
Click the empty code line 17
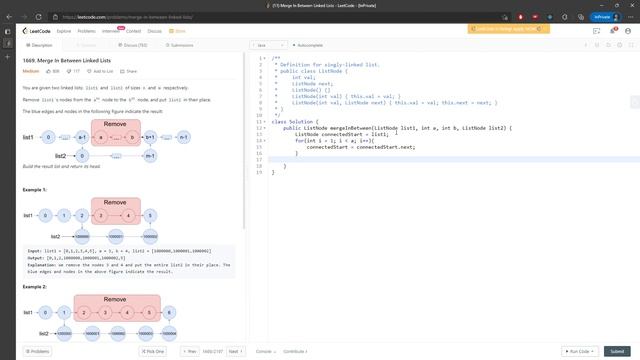coord(454,160)
